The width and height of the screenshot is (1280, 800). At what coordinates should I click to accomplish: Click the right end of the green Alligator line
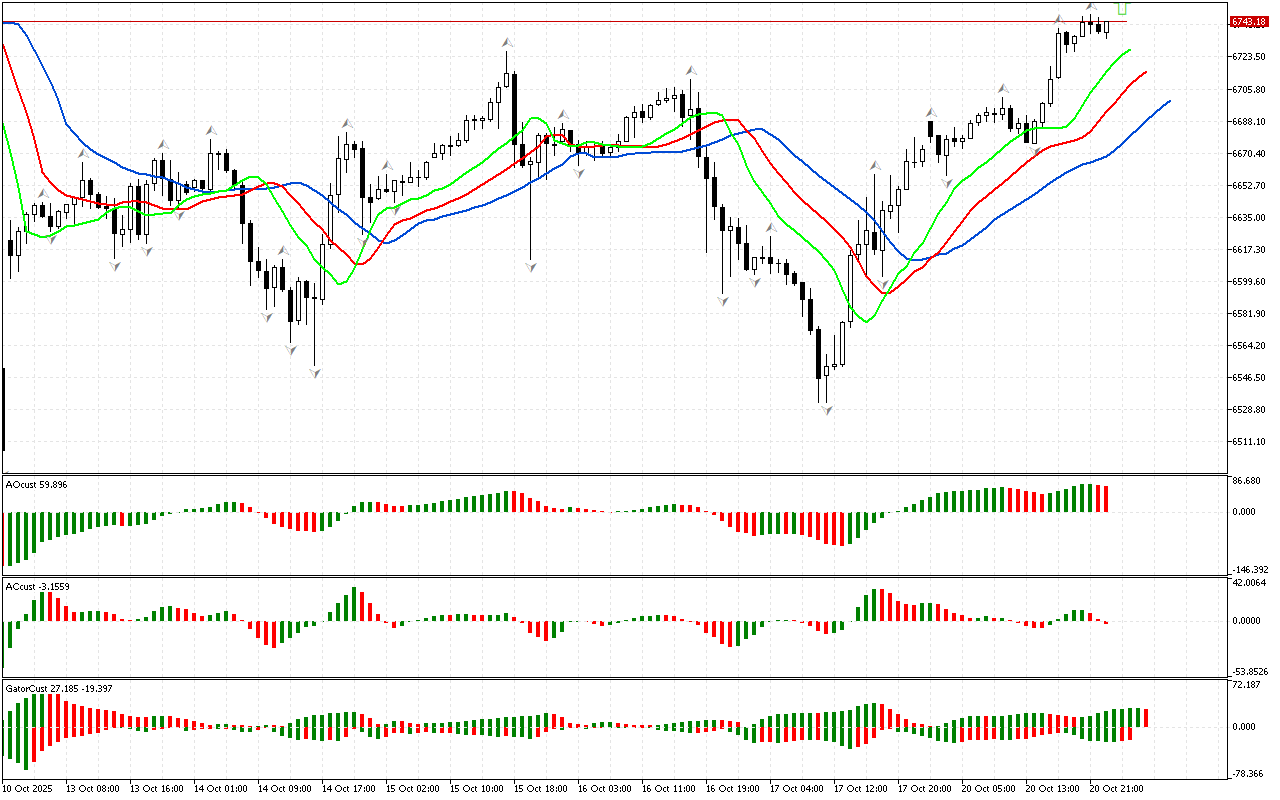[1129, 50]
